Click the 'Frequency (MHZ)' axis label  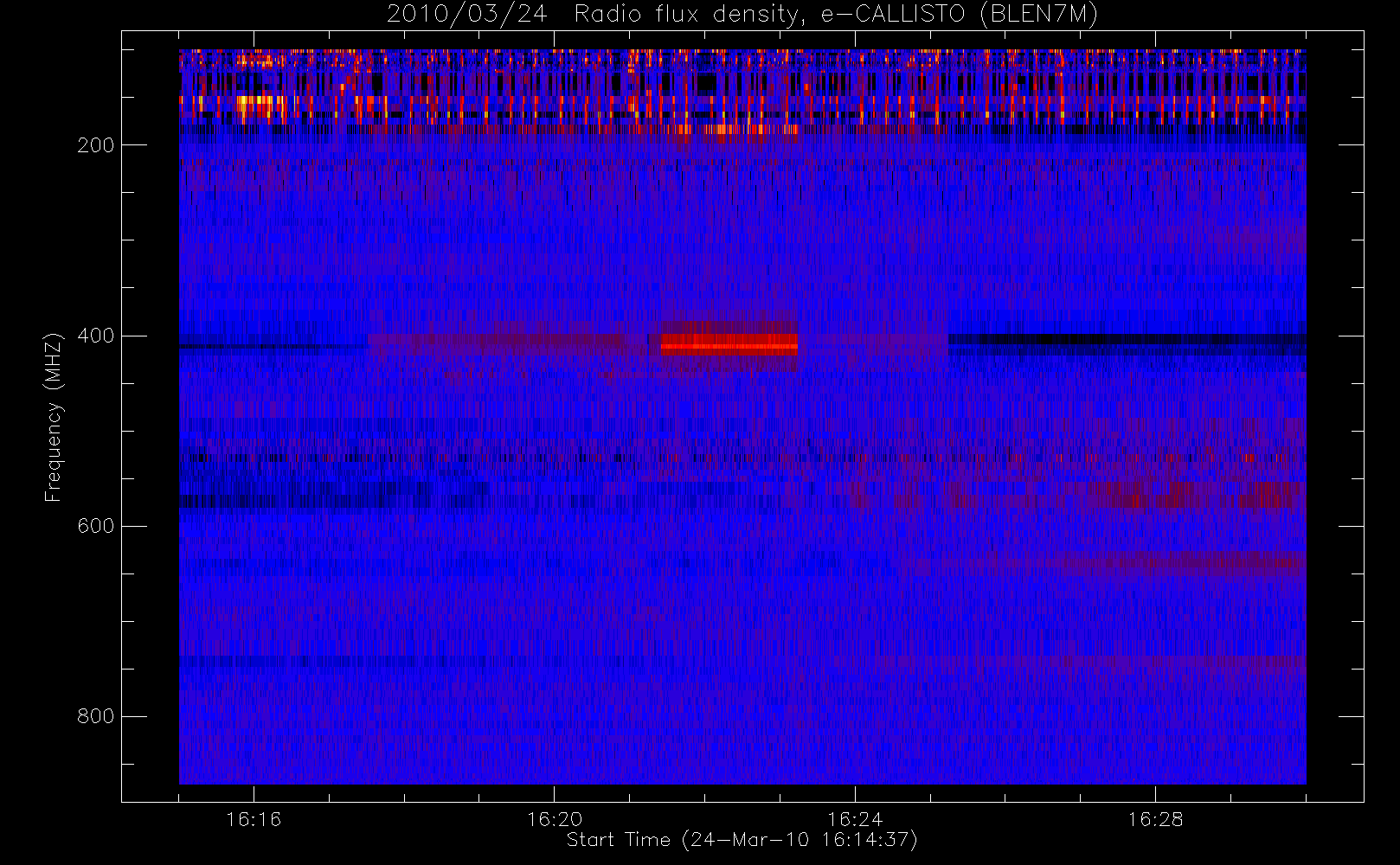pyautogui.click(x=54, y=417)
